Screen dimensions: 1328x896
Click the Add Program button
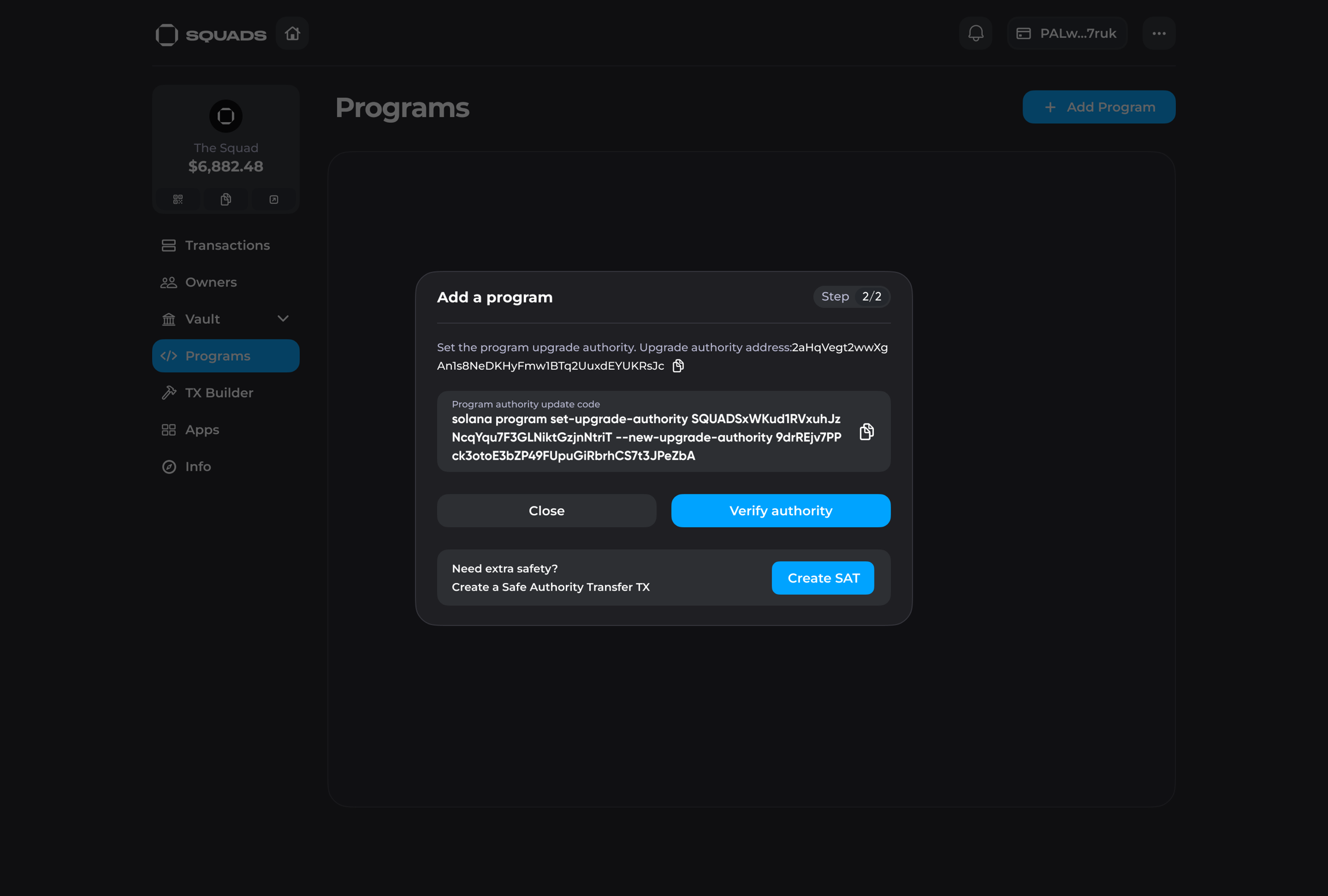[x=1099, y=107]
